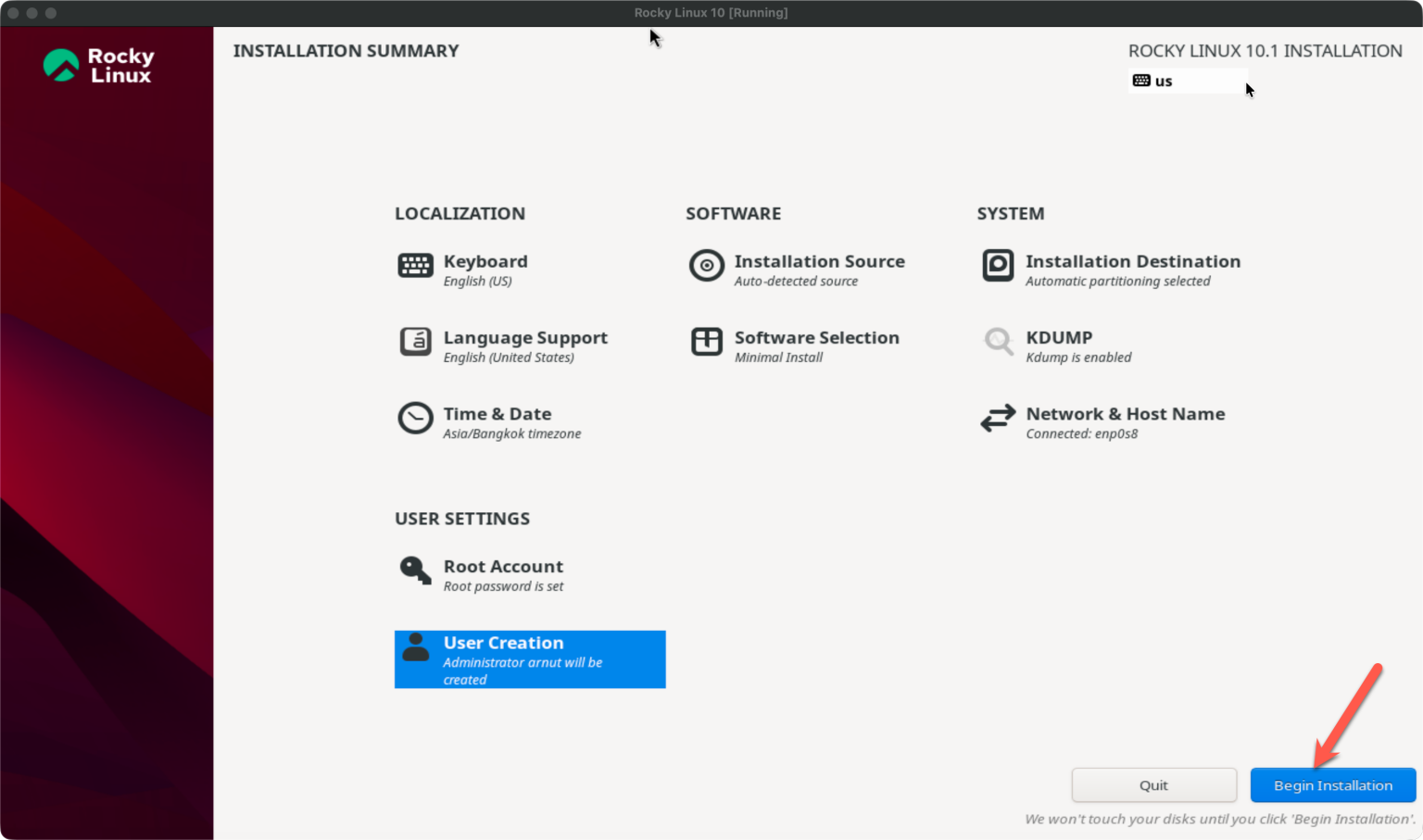Open the Language Support icon
Screen dimensions: 1423x840
coord(415,342)
